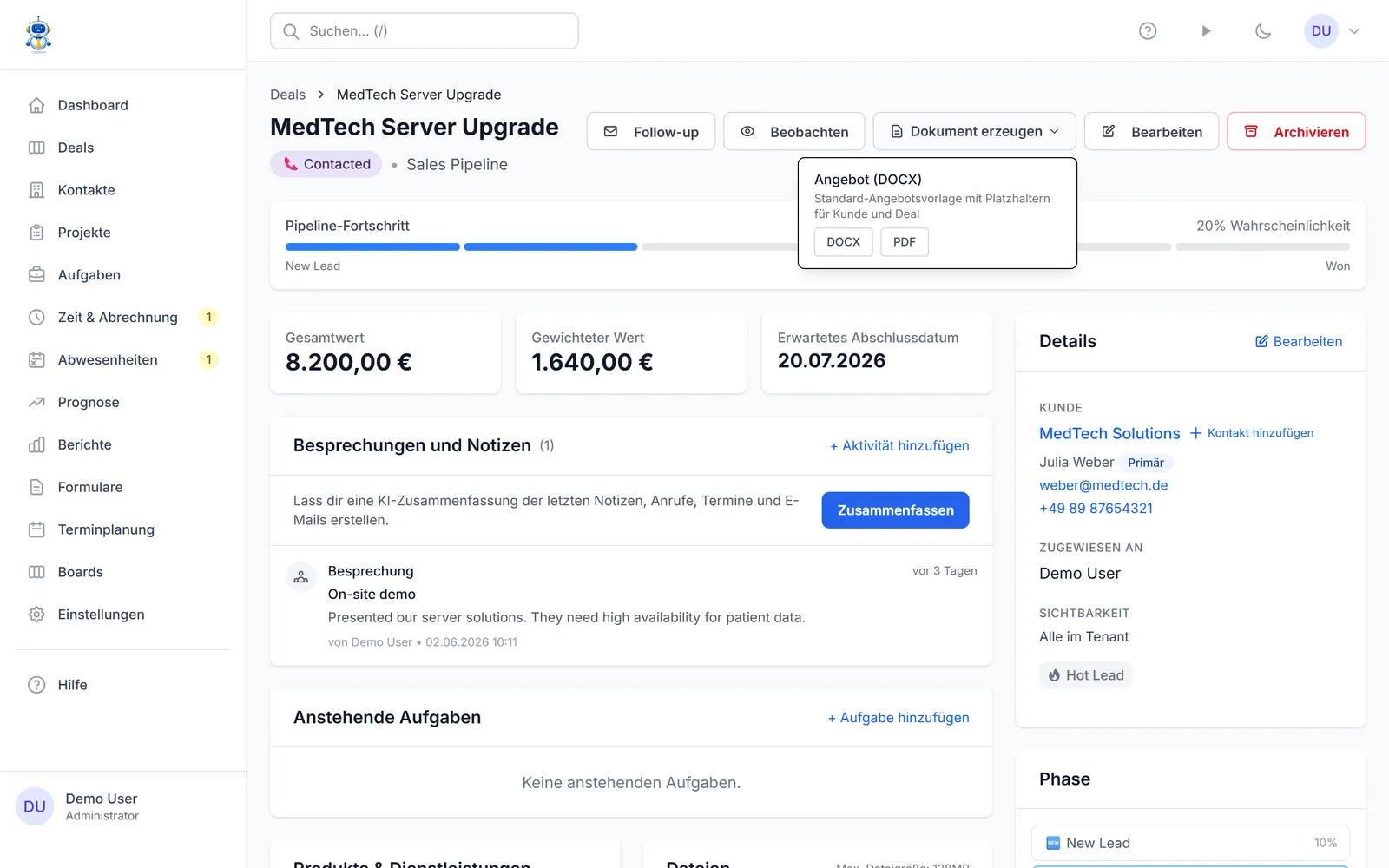Toggle dark mode moon icon

pyautogui.click(x=1263, y=31)
